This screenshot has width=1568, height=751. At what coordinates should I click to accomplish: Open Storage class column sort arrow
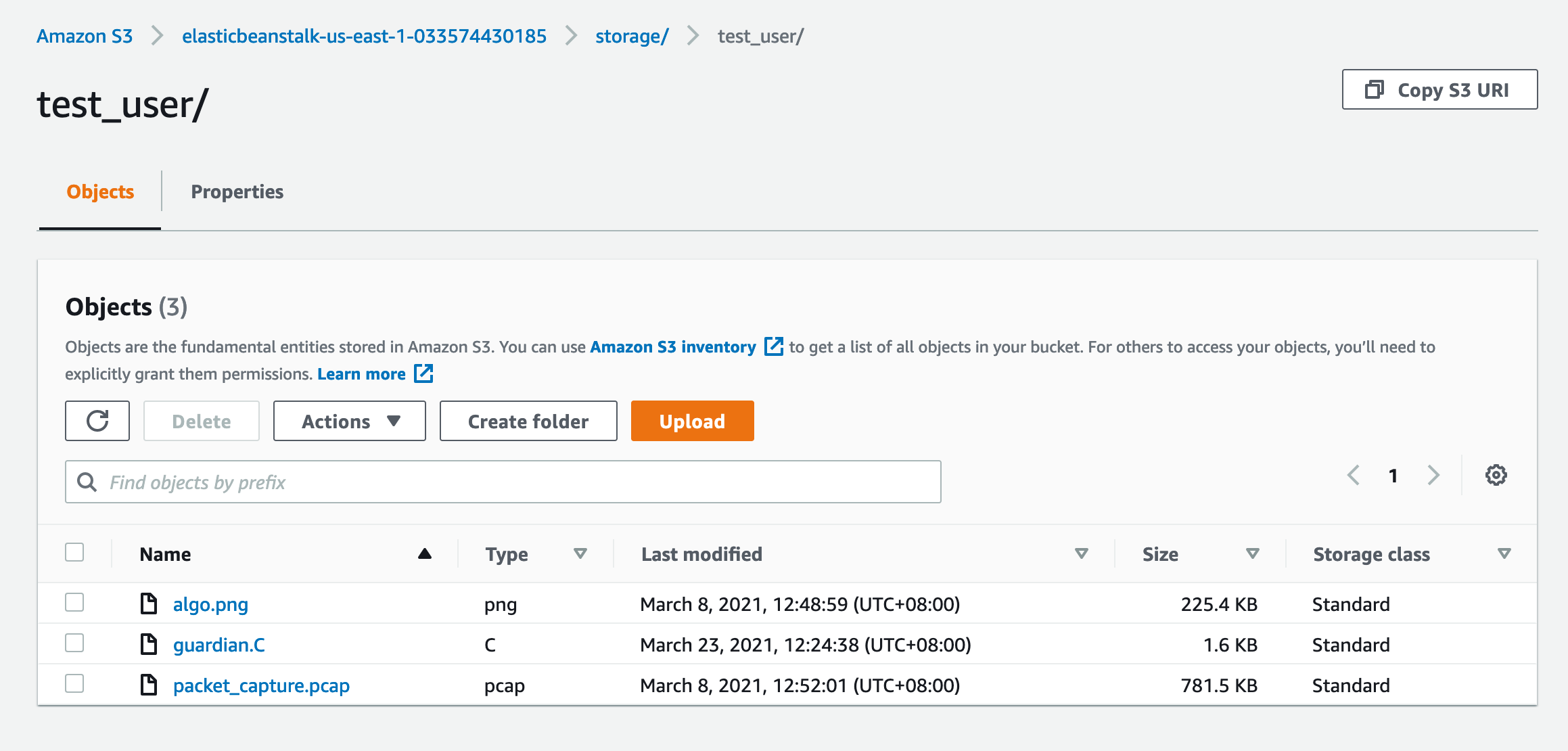[x=1504, y=553]
